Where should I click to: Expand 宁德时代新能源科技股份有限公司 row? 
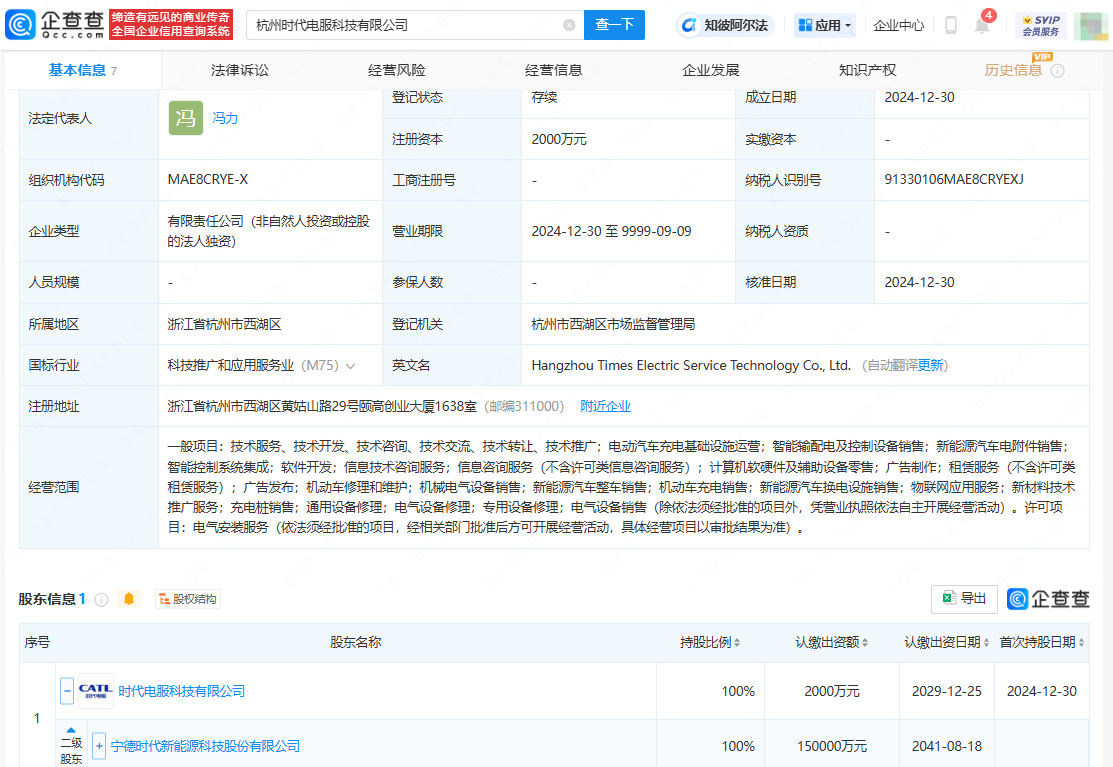(99, 746)
